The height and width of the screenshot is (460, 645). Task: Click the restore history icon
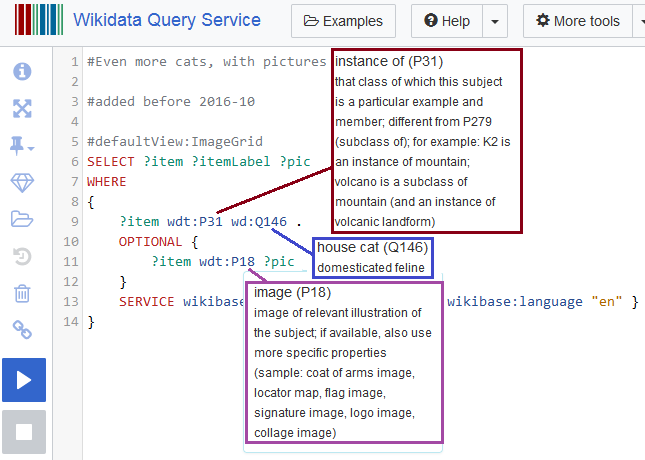22,256
